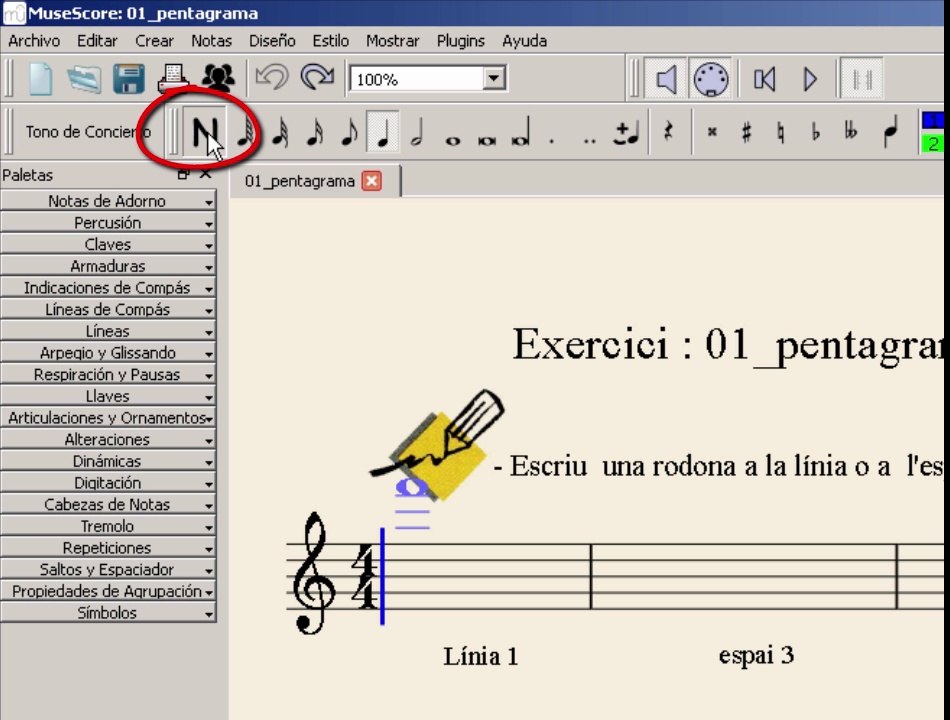Click the Línia 1 label under the staff
The image size is (950, 720).
pos(480,656)
